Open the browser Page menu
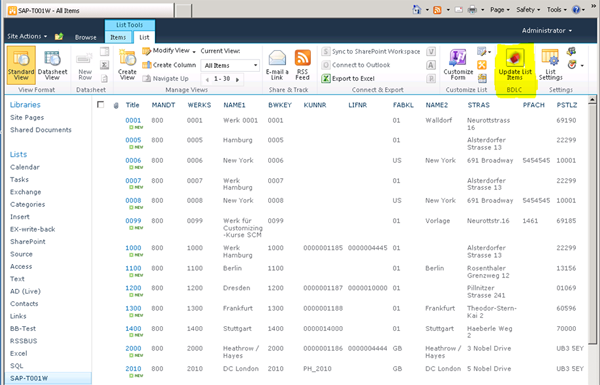This screenshot has height=385, width=600. pyautogui.click(x=500, y=10)
